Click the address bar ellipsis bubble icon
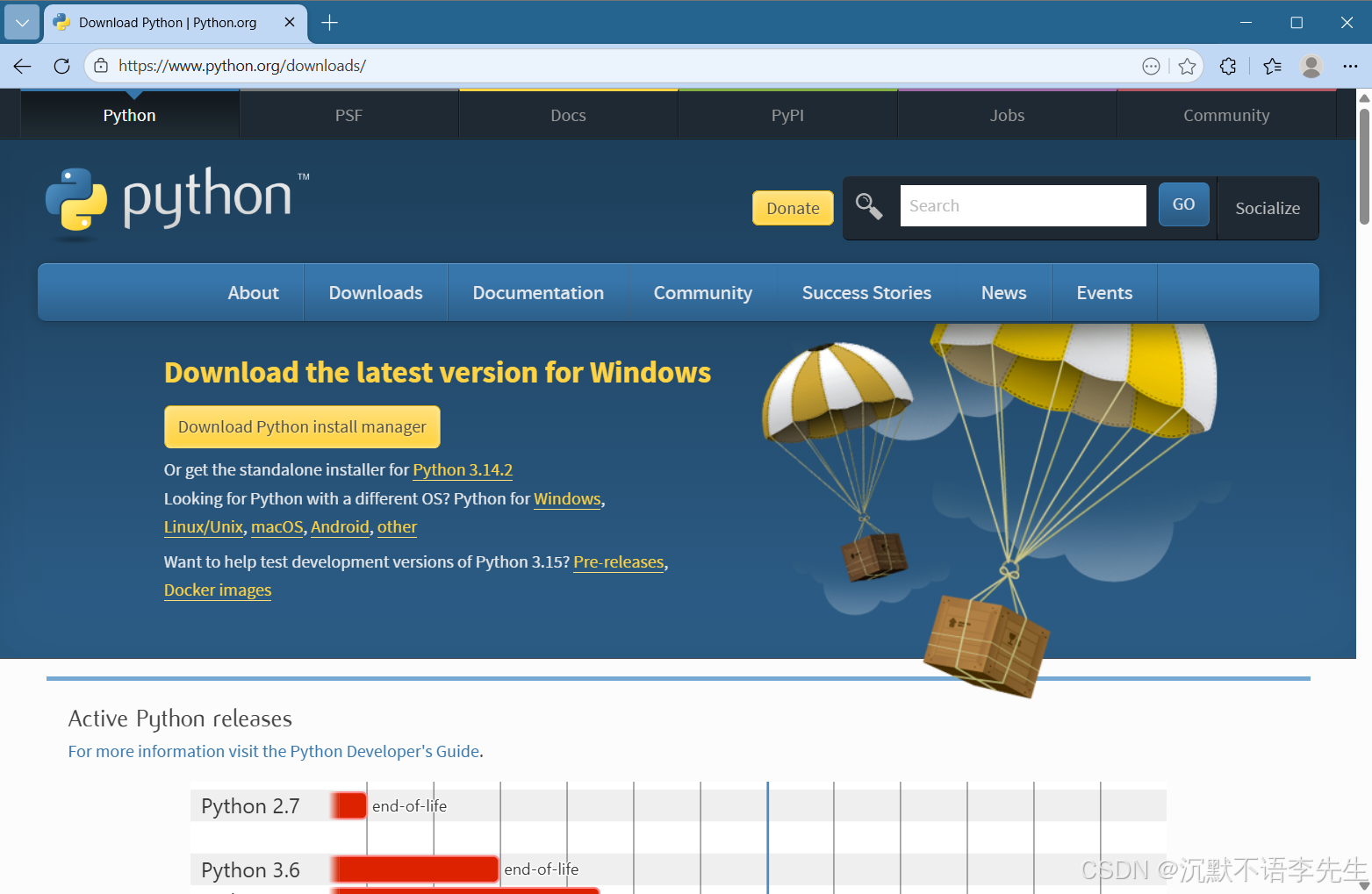The width and height of the screenshot is (1372, 894). click(1151, 66)
